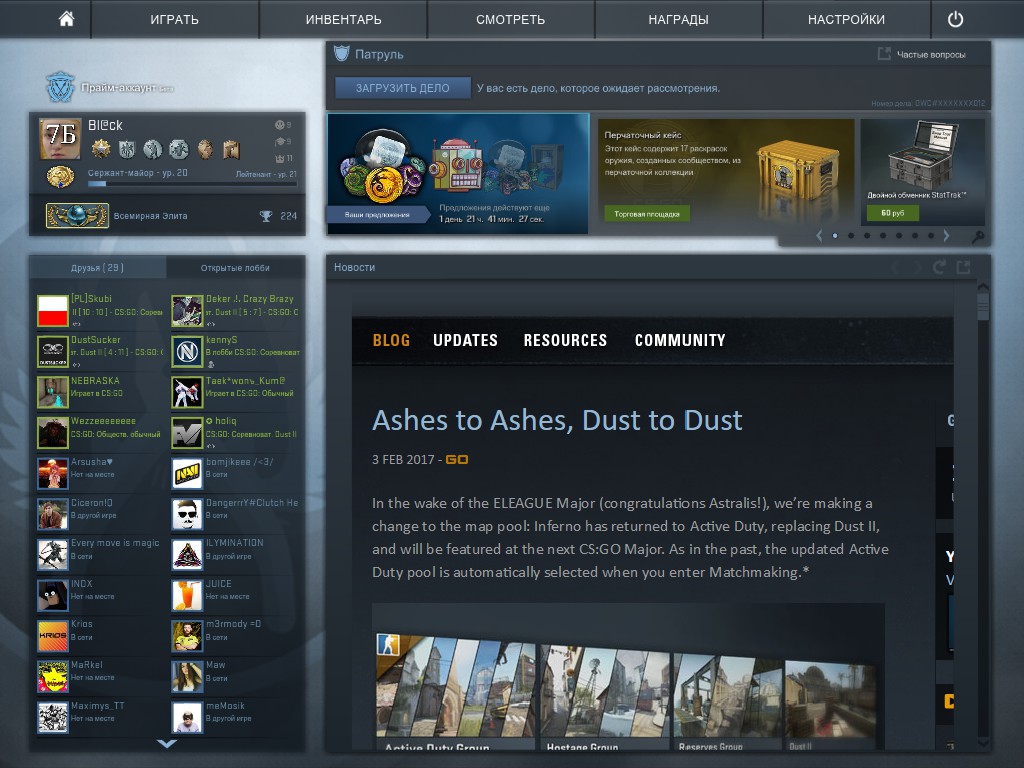
Task: Go to the home screen icon
Action: click(66, 19)
